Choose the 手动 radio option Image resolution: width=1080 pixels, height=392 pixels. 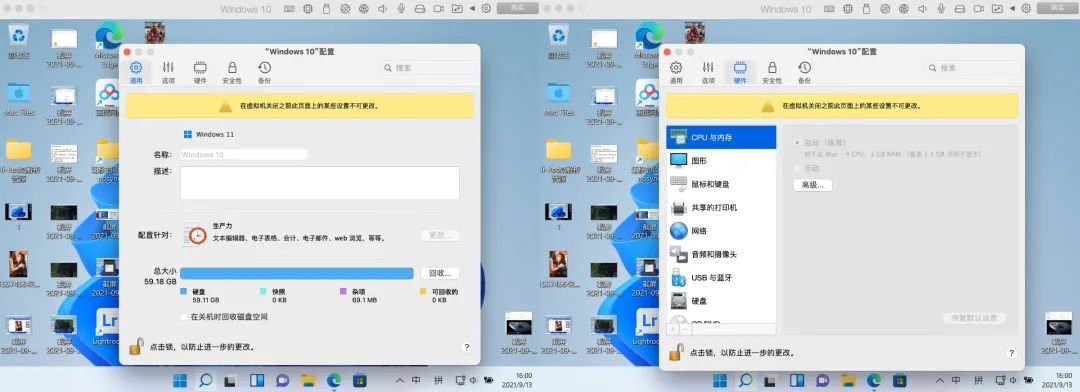798,168
